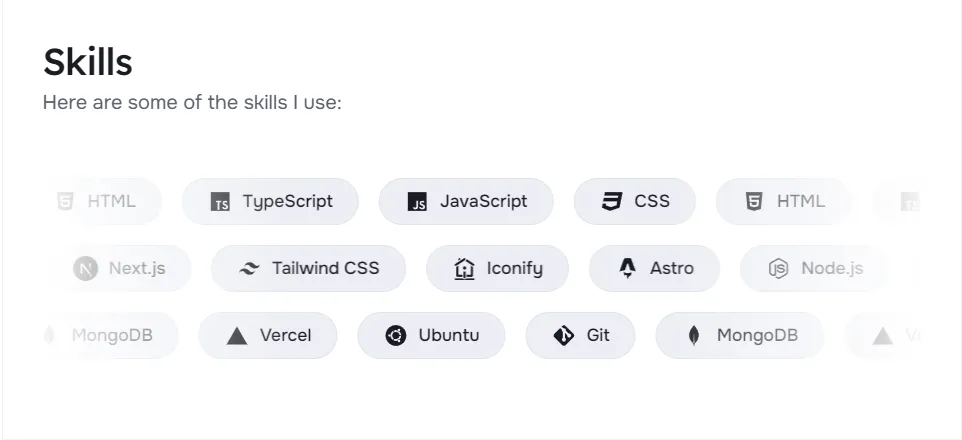Click the Node.js hexagon icon
The image size is (962, 440).
(x=778, y=269)
